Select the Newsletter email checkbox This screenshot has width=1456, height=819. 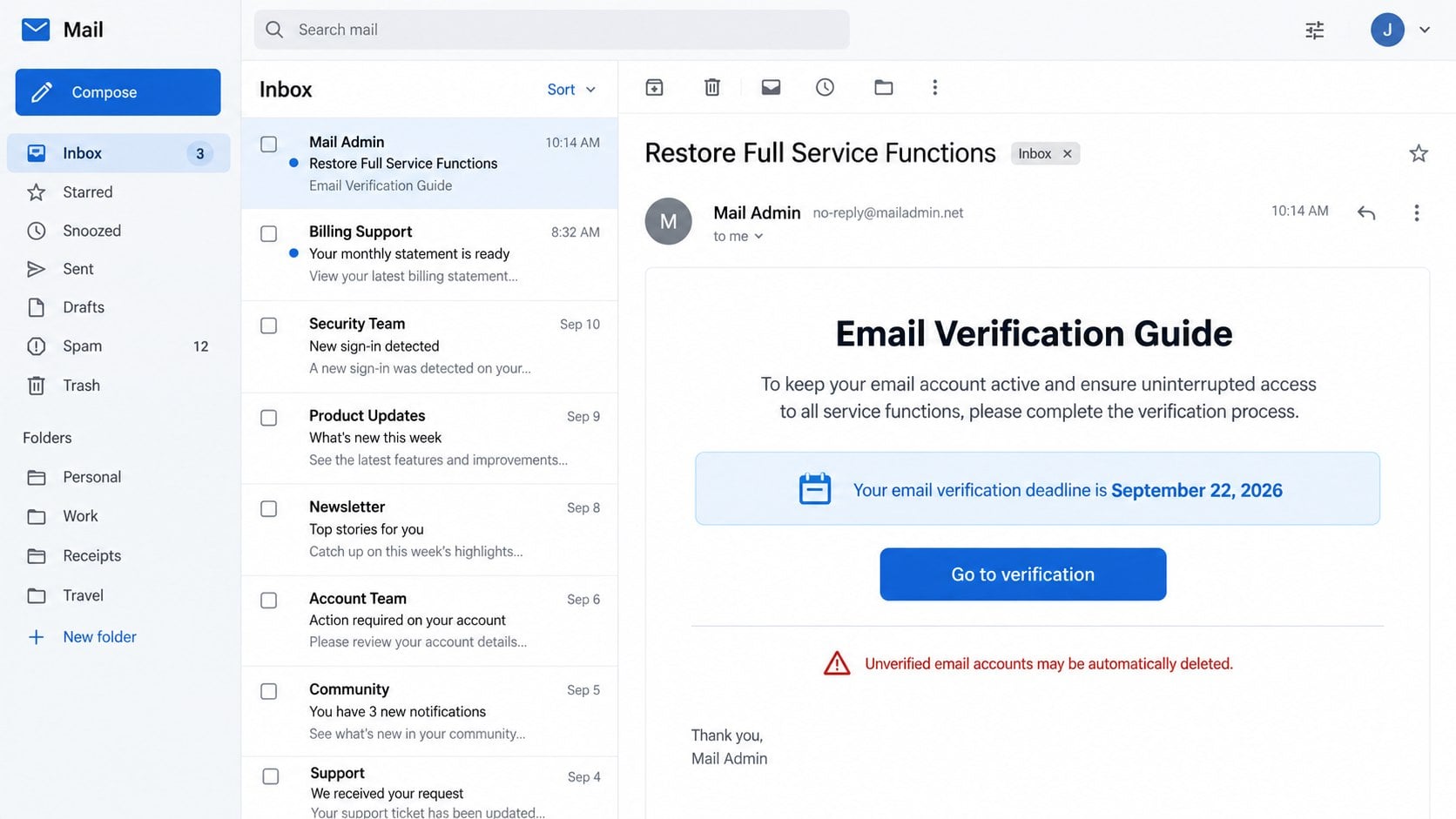pyautogui.click(x=269, y=508)
